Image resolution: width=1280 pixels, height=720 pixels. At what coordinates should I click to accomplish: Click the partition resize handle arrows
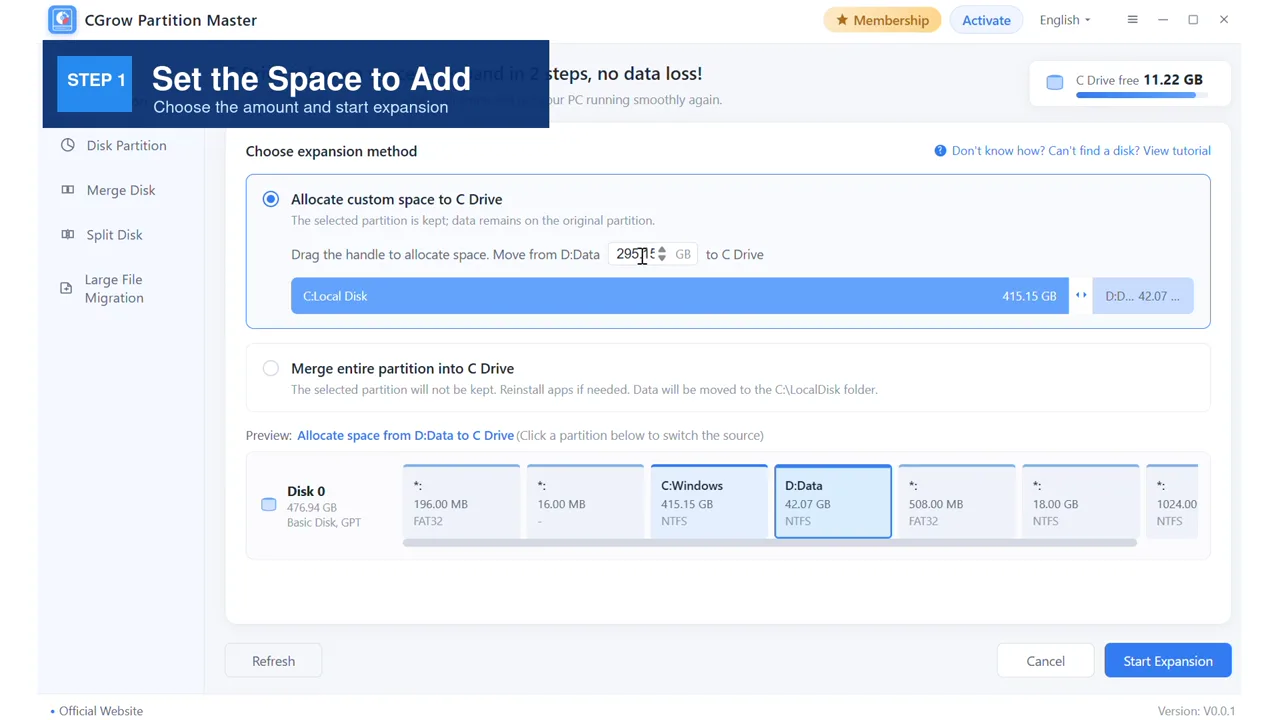(1081, 296)
